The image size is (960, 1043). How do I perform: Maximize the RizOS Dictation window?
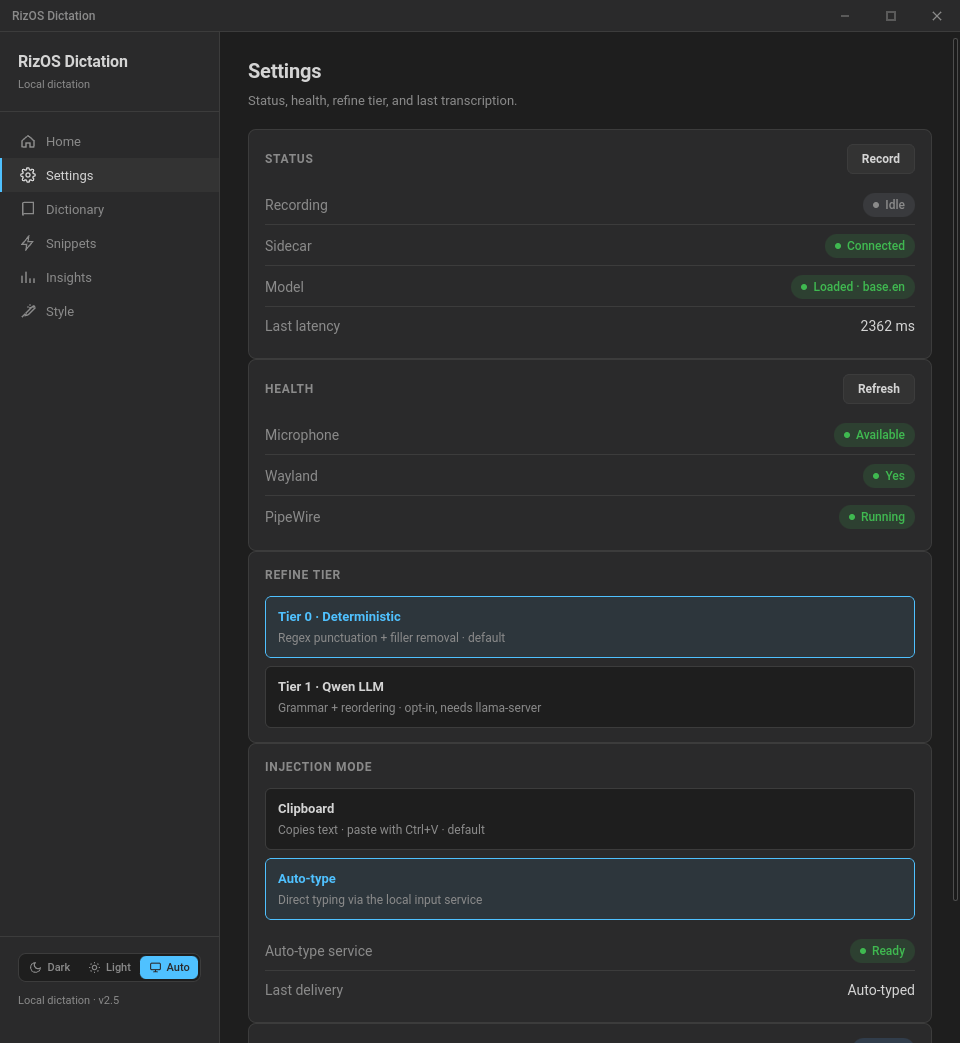[x=890, y=16]
